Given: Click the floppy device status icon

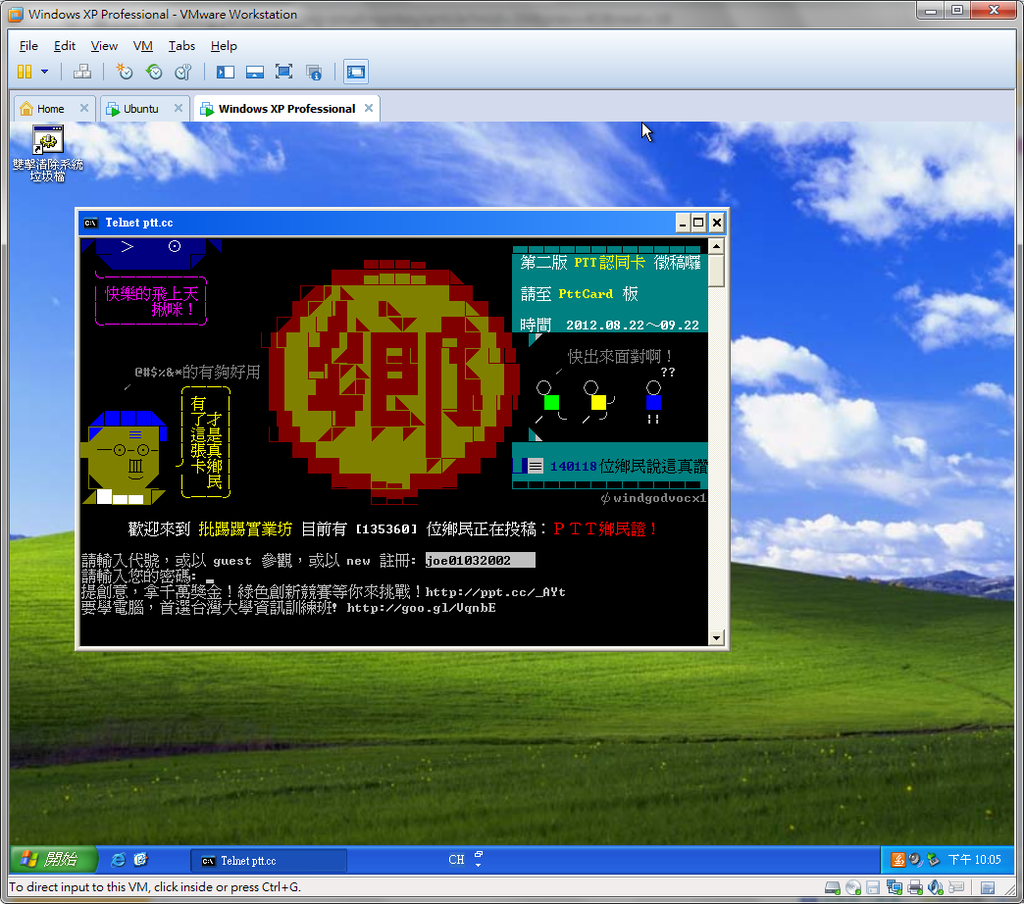Looking at the screenshot, I should point(873,888).
